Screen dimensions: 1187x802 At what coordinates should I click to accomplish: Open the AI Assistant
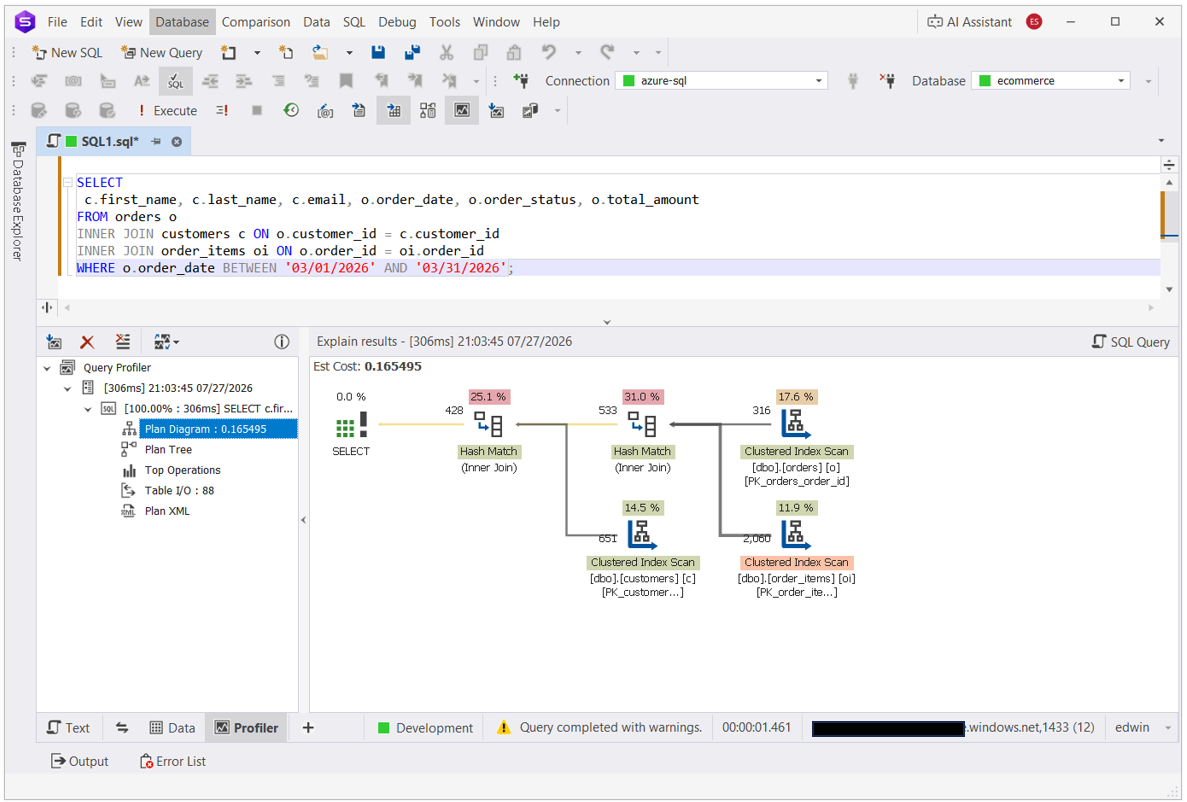(x=970, y=22)
